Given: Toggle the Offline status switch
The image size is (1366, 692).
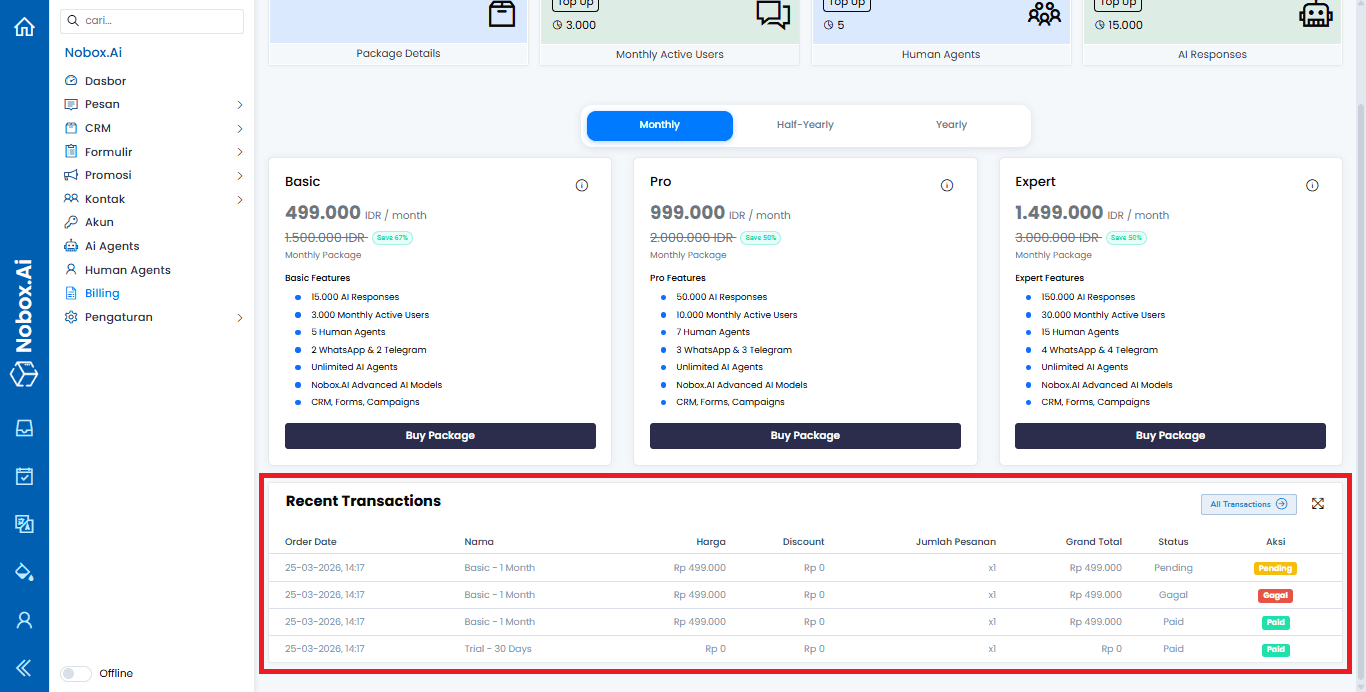Looking at the screenshot, I should click(x=76, y=674).
